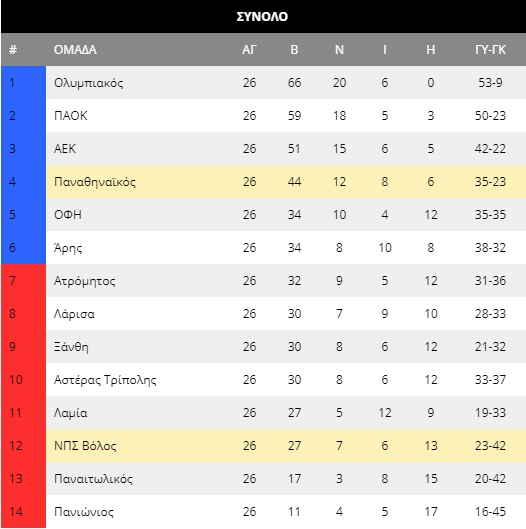Select the ΑΕΚ team name
This screenshot has height=529, width=526.
65,148
